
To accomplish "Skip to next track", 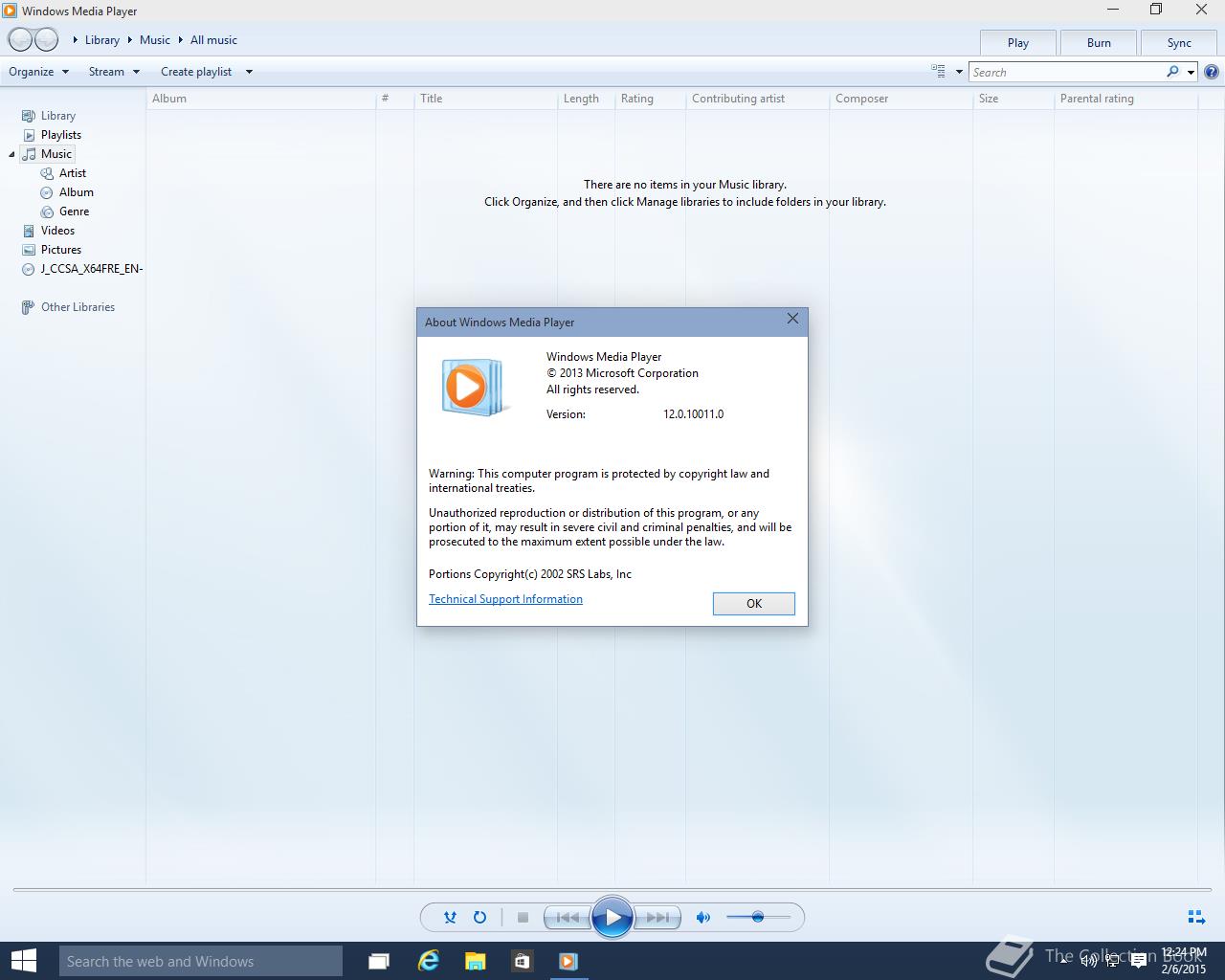I will pyautogui.click(x=657, y=917).
